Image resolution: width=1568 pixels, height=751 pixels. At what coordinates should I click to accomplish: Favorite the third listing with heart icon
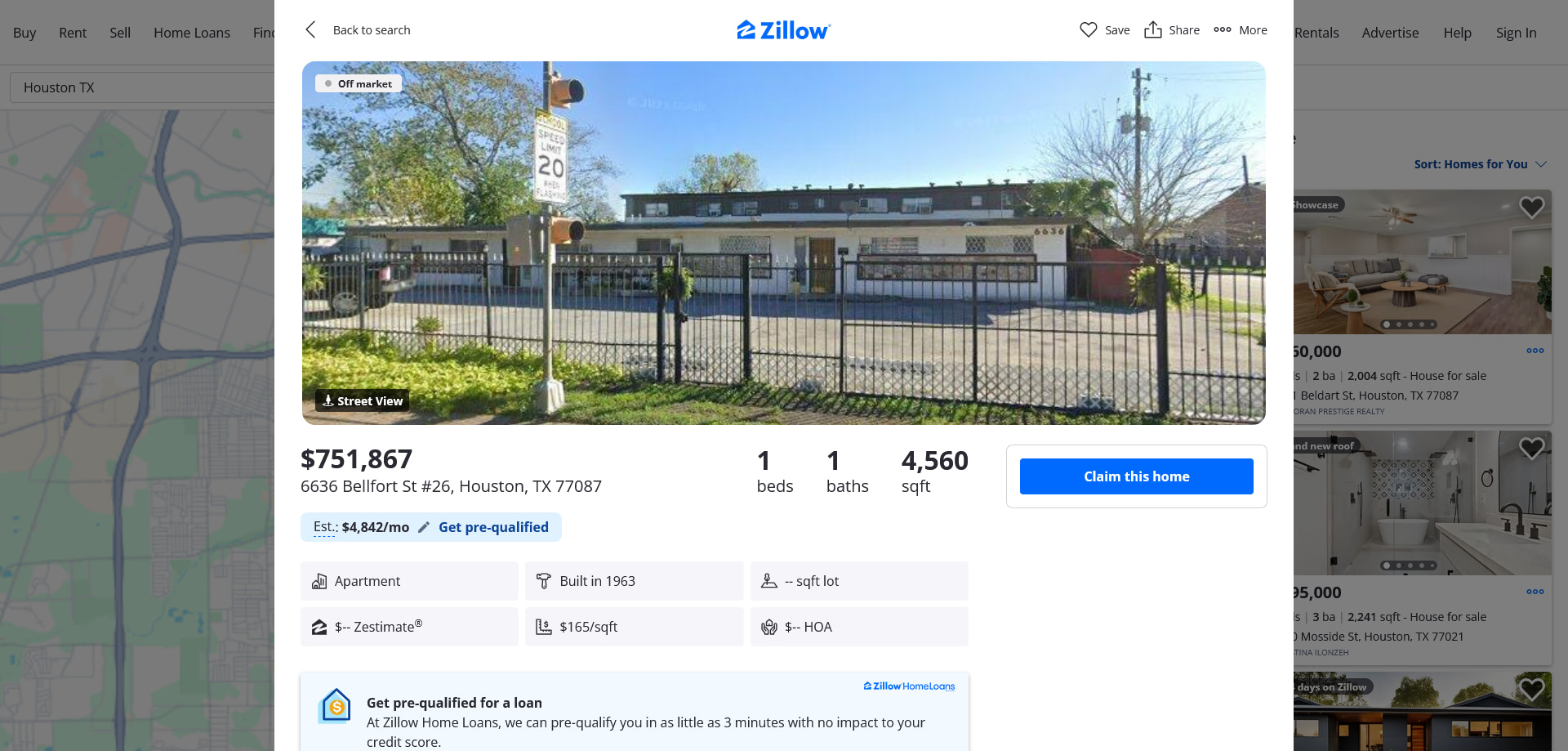[x=1531, y=690]
